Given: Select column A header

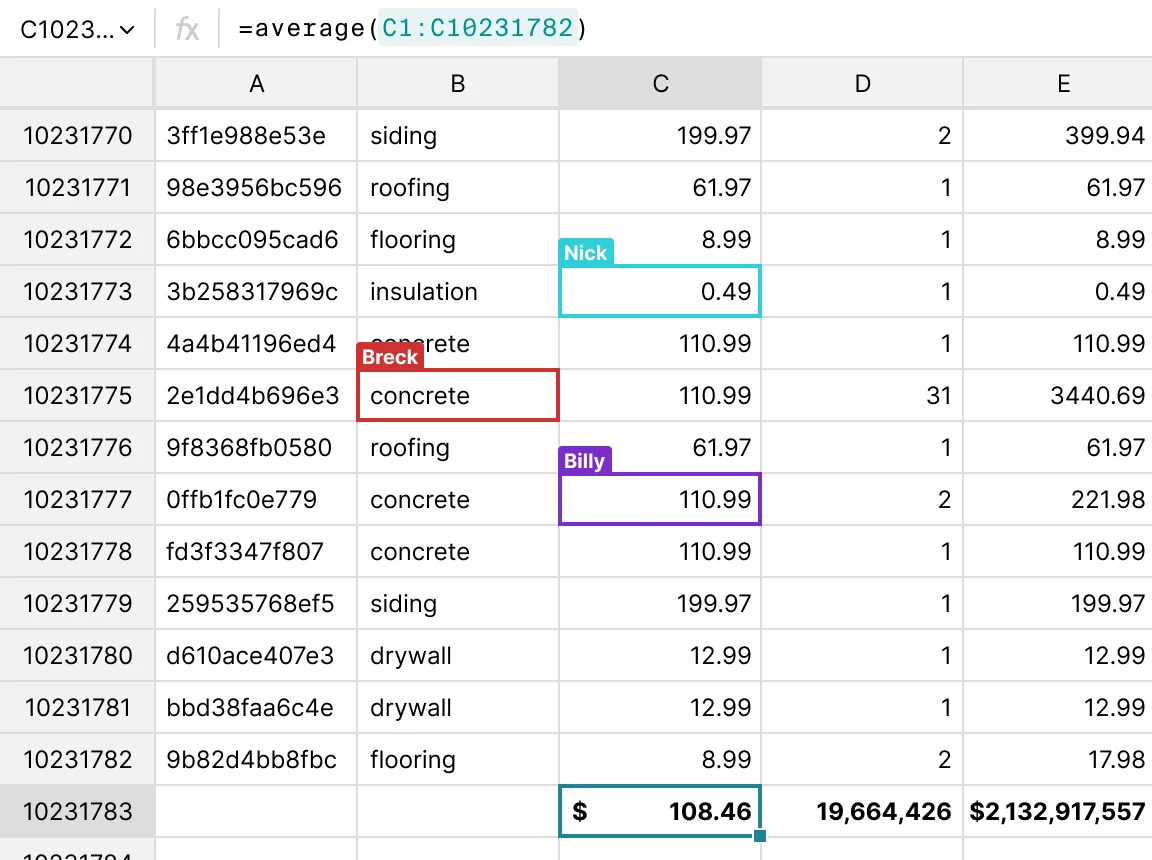Looking at the screenshot, I should point(256,84).
